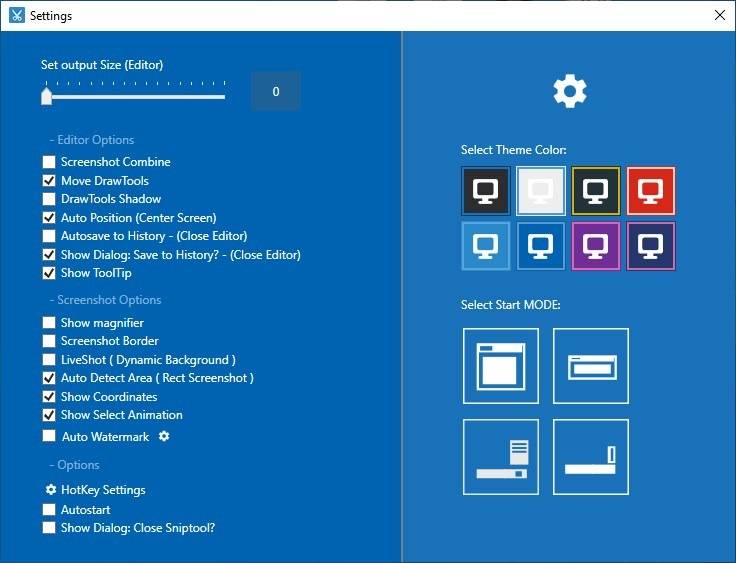Image resolution: width=736 pixels, height=563 pixels.
Task: Click the 'Select Start MODE:' label
Action: pyautogui.click(x=511, y=305)
